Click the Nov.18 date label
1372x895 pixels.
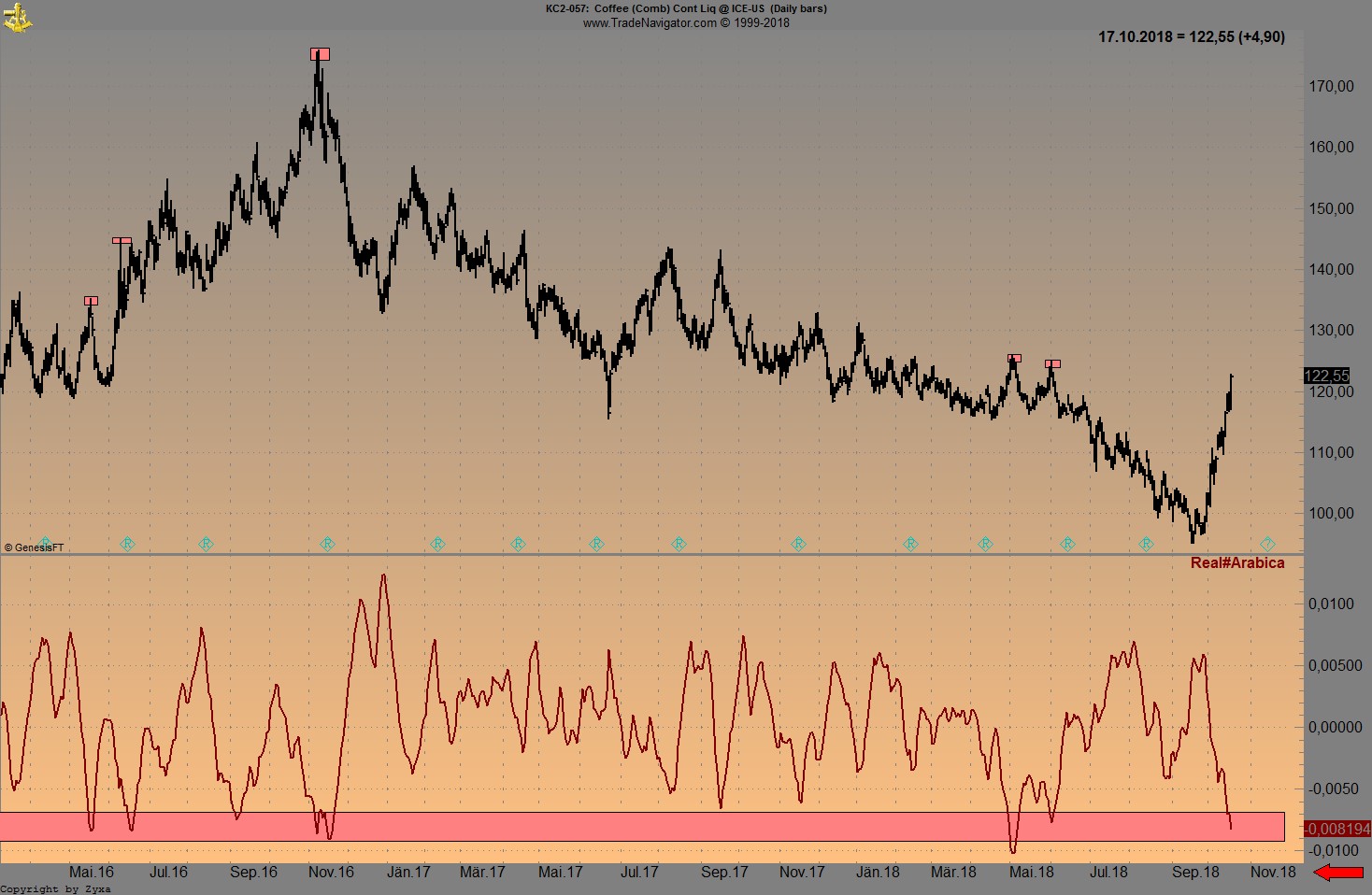pyautogui.click(x=1273, y=872)
